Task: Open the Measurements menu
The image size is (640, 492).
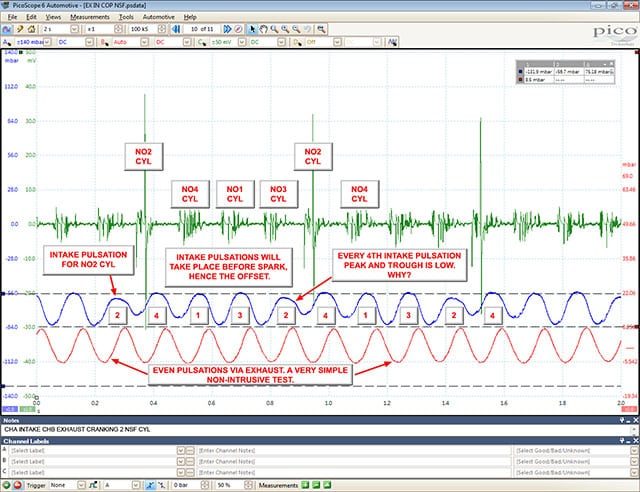Action: coord(90,17)
